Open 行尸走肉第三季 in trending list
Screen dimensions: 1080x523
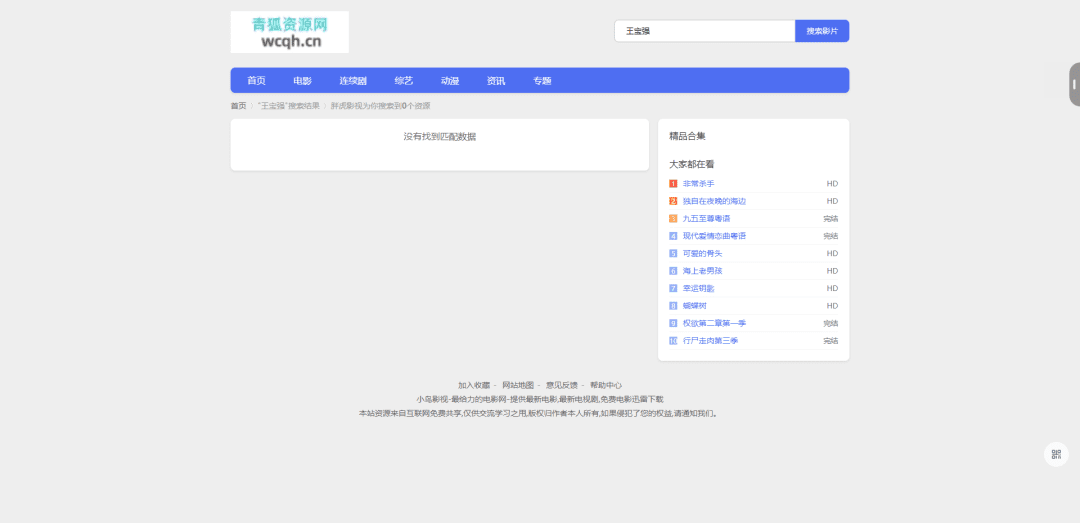tap(710, 341)
